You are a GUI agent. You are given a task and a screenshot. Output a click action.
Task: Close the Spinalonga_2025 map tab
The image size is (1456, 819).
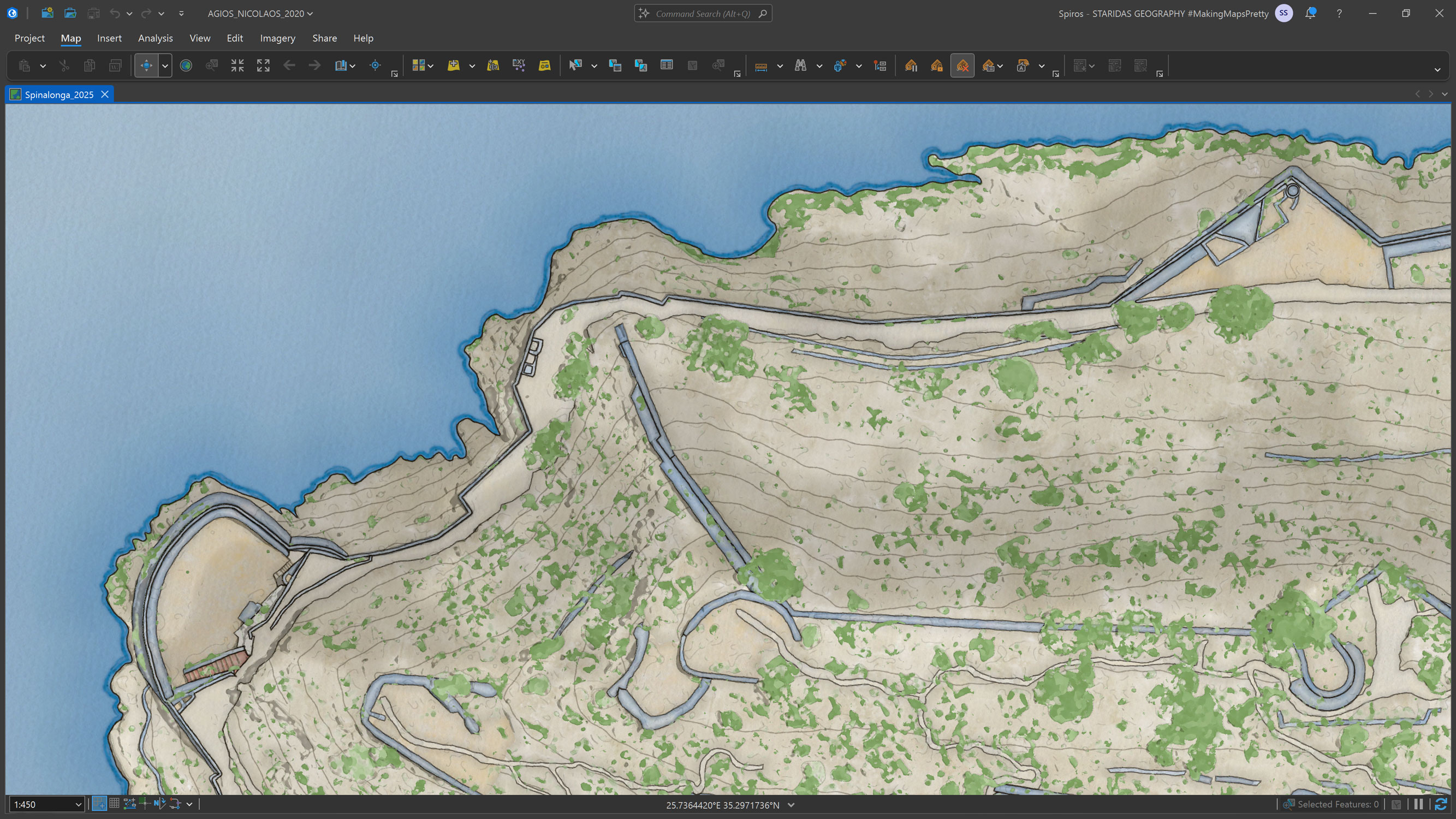tap(105, 94)
